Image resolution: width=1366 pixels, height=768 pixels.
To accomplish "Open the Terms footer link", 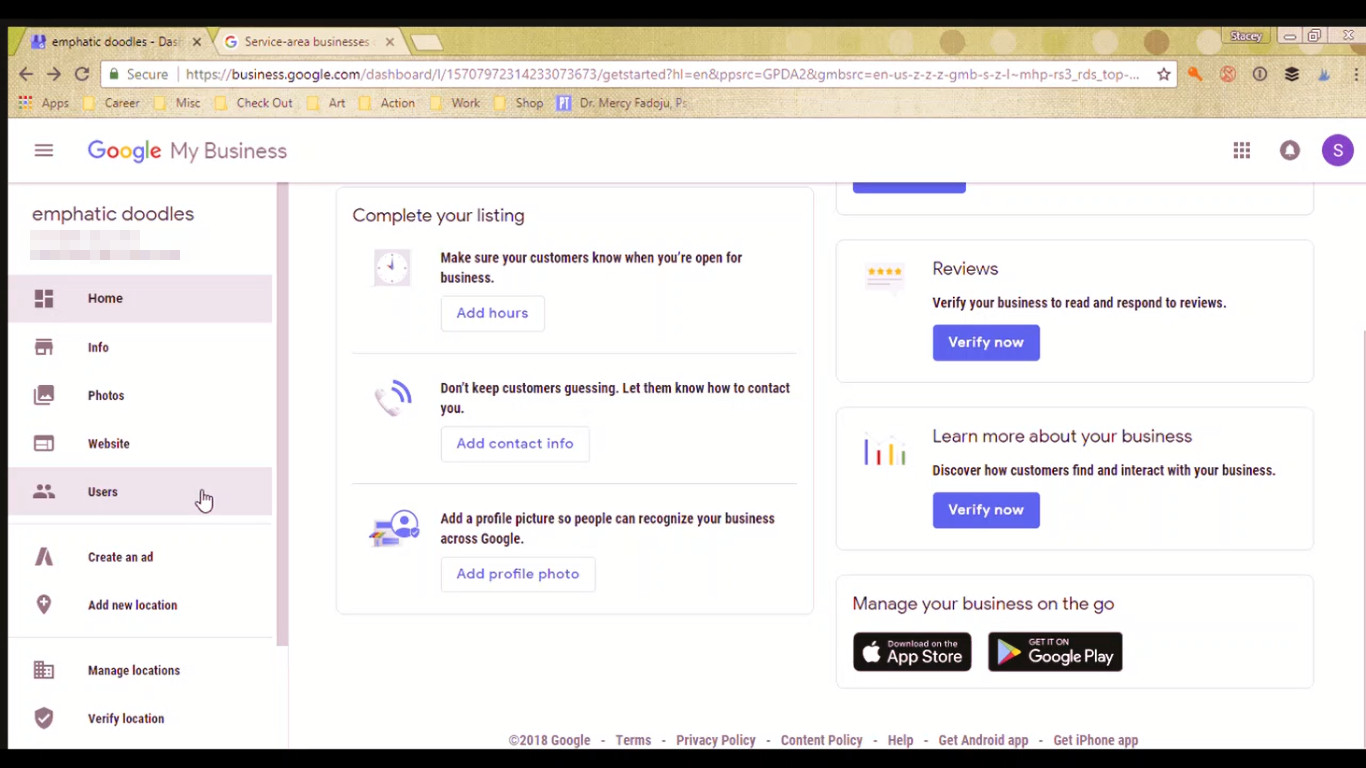I will pos(633,740).
